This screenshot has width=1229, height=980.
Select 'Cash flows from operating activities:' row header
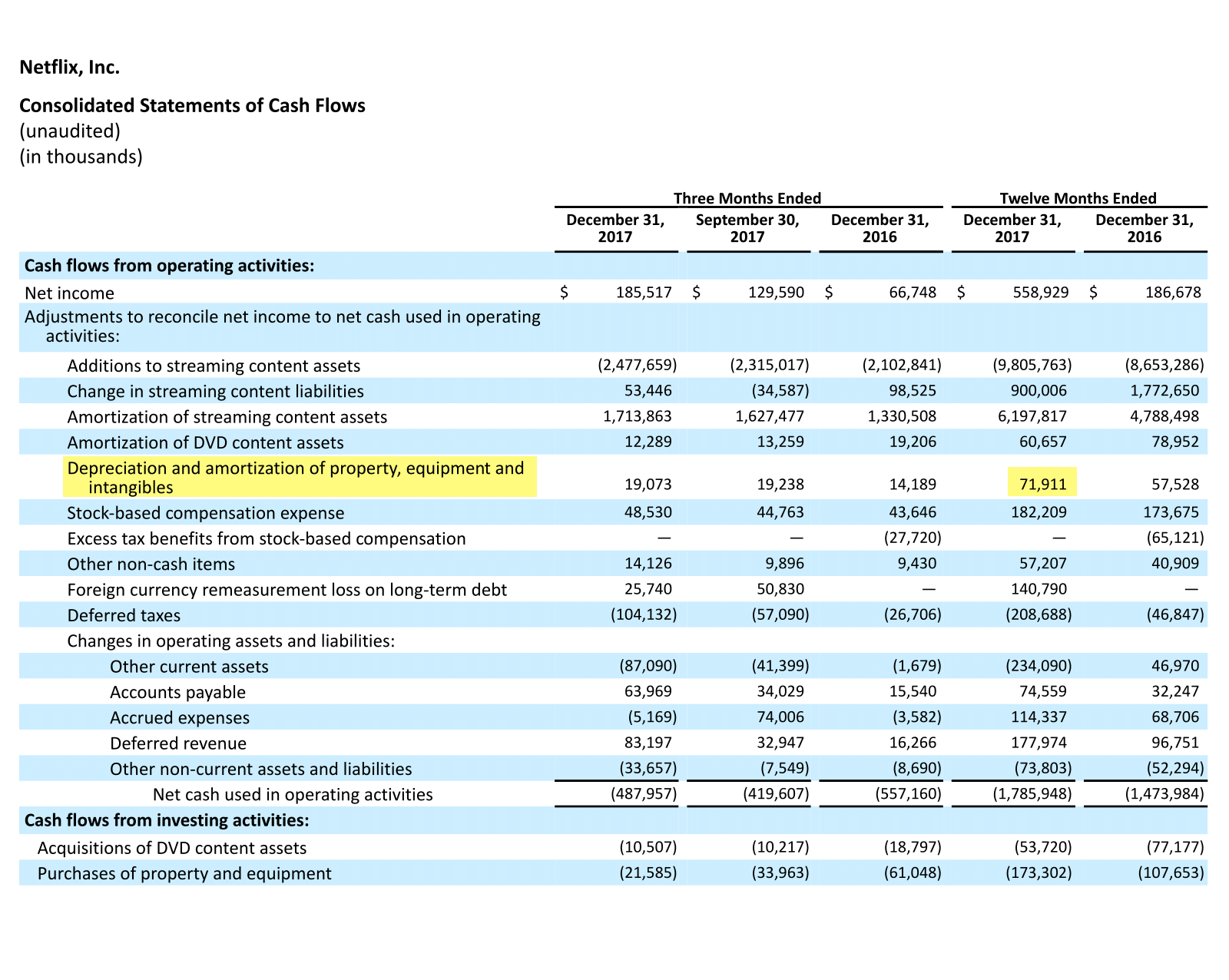point(169,266)
